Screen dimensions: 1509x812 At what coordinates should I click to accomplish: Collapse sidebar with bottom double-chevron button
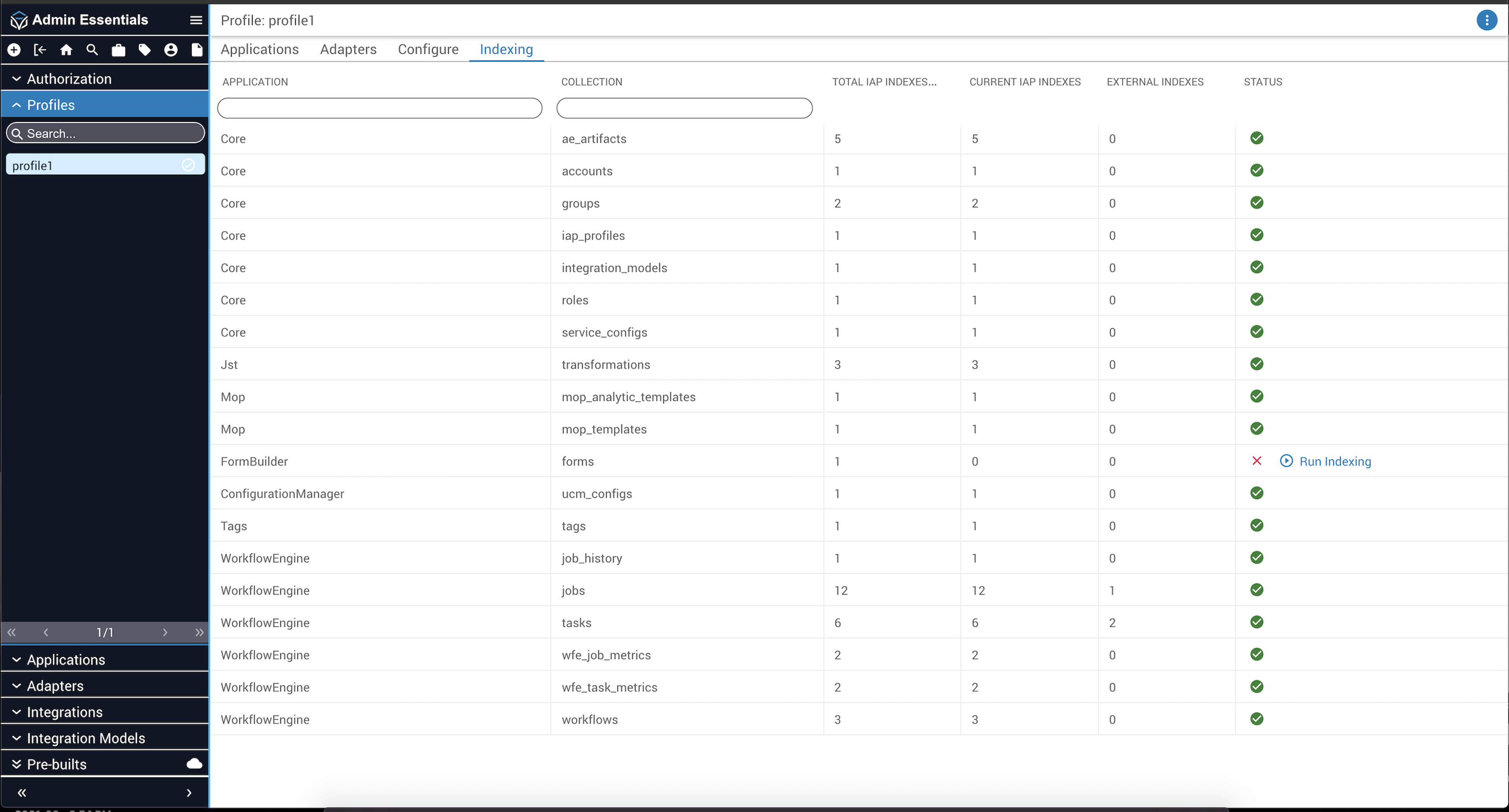tap(22, 792)
